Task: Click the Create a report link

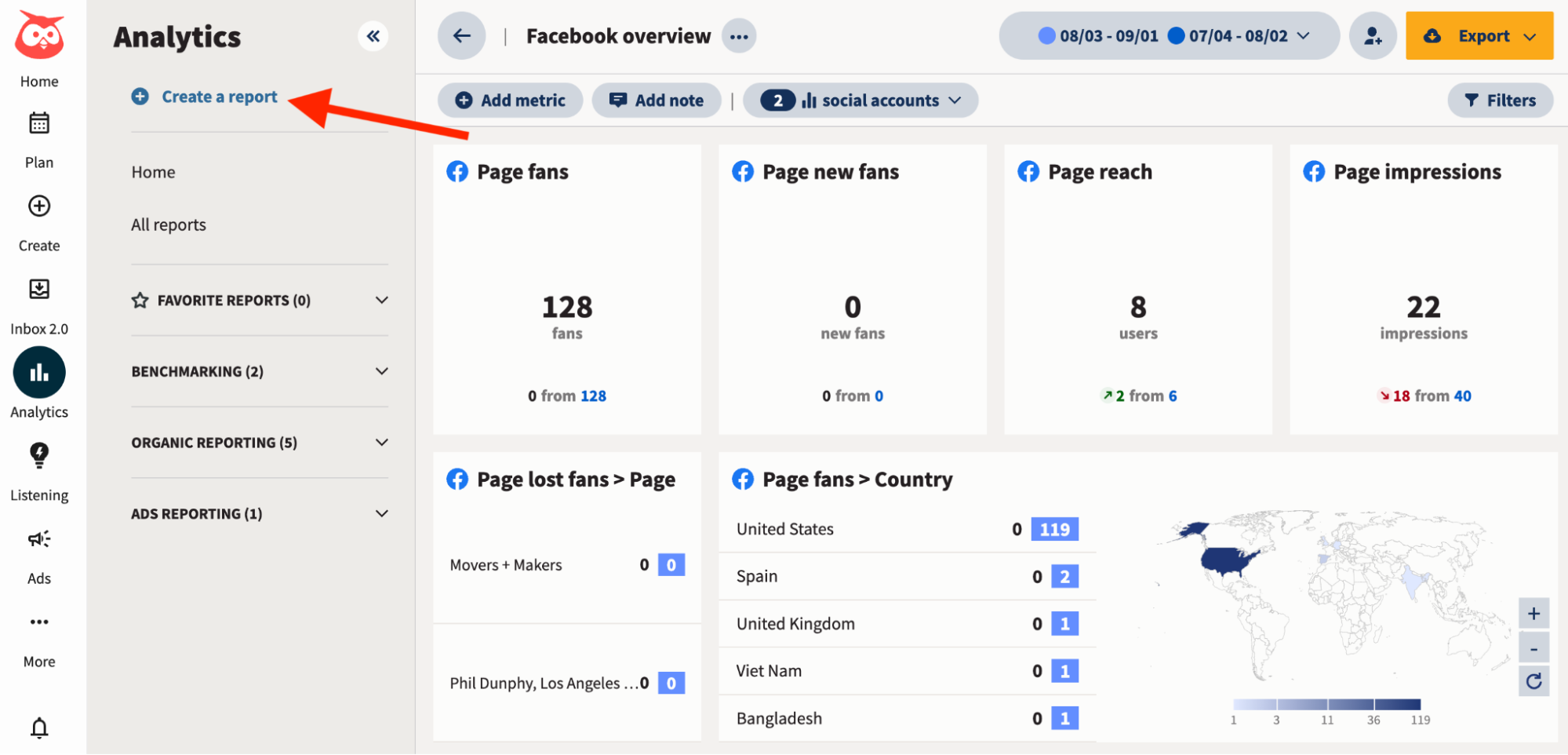Action: click(x=219, y=96)
